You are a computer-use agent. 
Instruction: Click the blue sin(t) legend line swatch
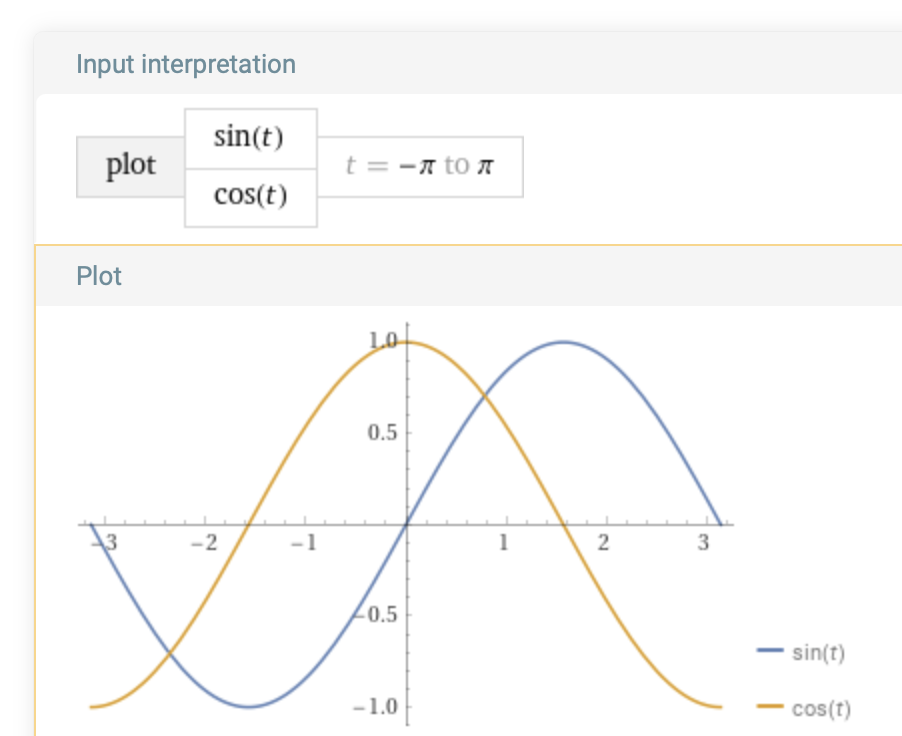pos(770,651)
